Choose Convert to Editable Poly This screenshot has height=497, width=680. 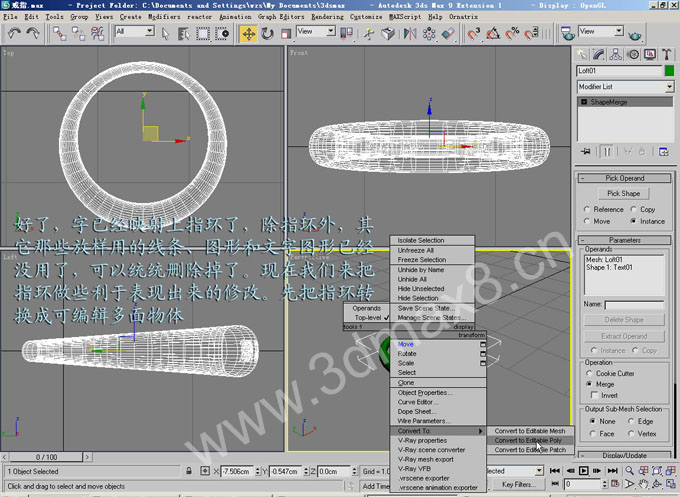coord(528,440)
